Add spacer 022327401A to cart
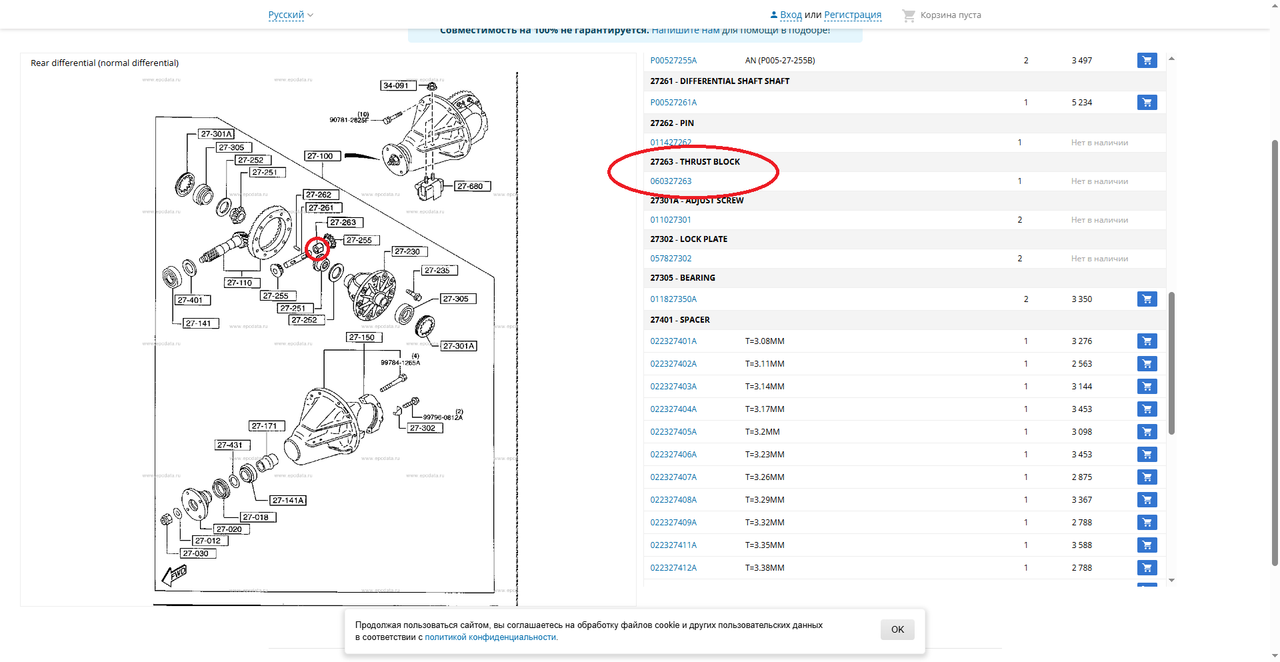 (x=1147, y=341)
